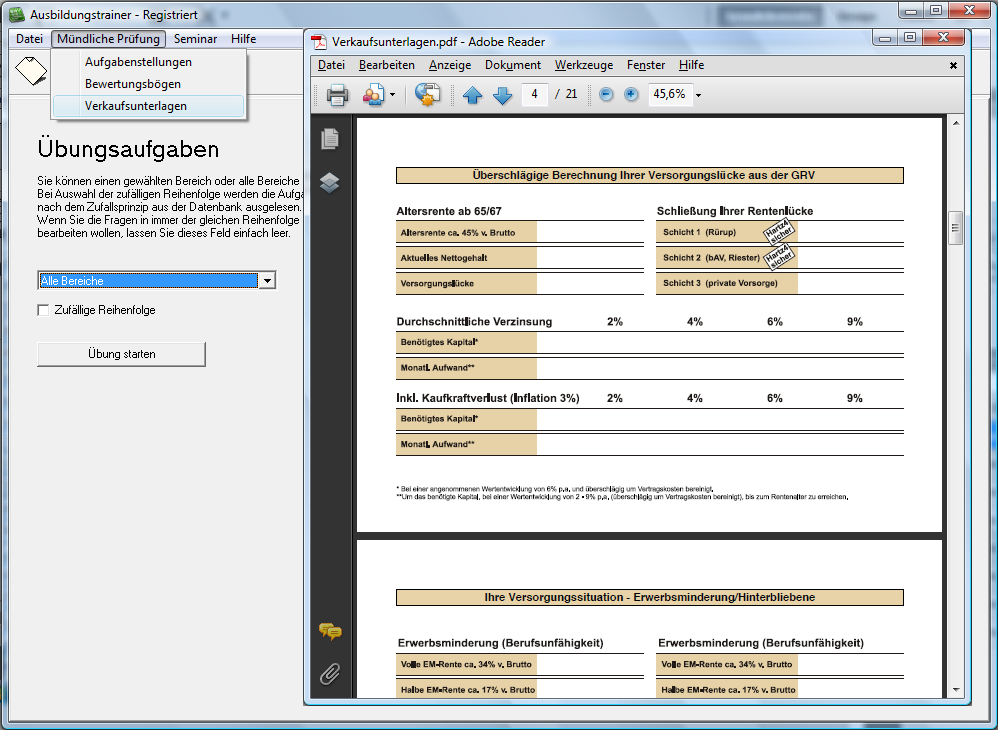998x730 pixels.
Task: Open the Layers panel in sidebar
Action: point(330,183)
